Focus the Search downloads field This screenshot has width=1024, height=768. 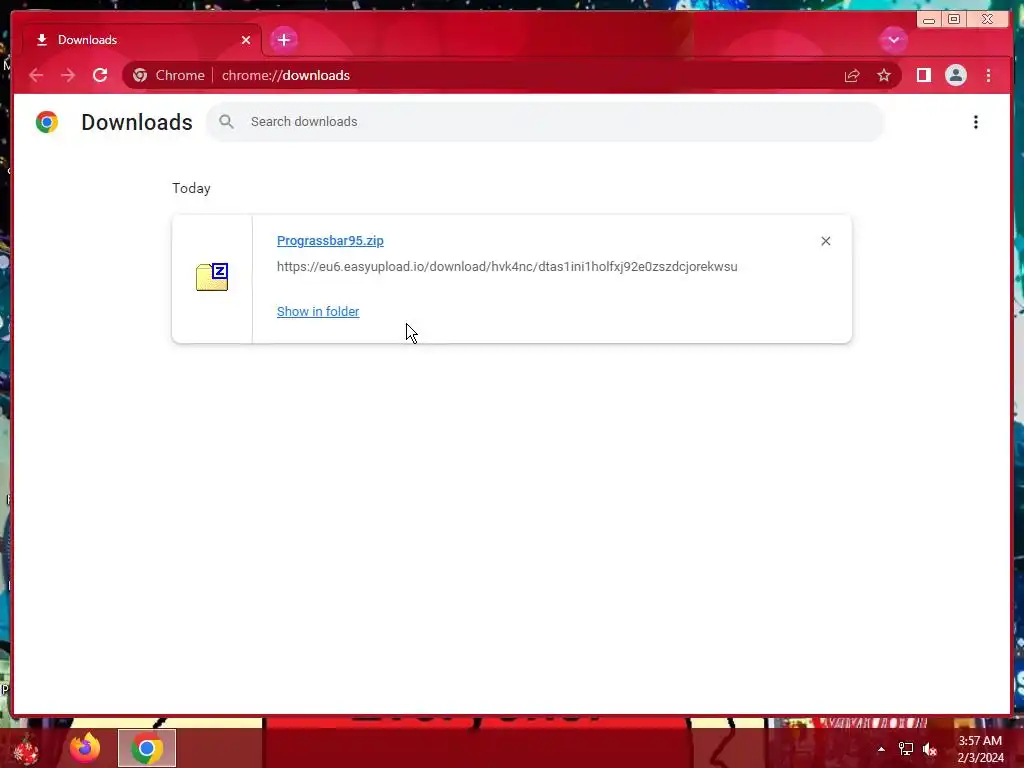545,121
